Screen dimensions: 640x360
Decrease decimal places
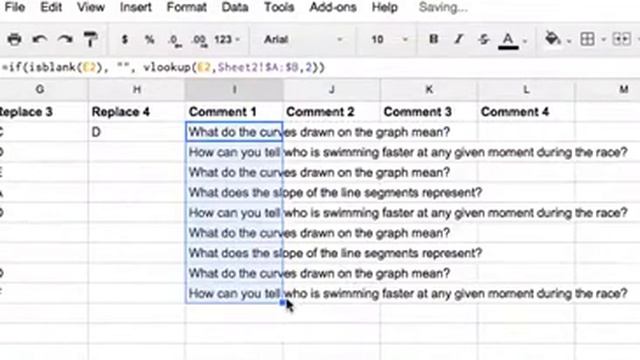175,40
